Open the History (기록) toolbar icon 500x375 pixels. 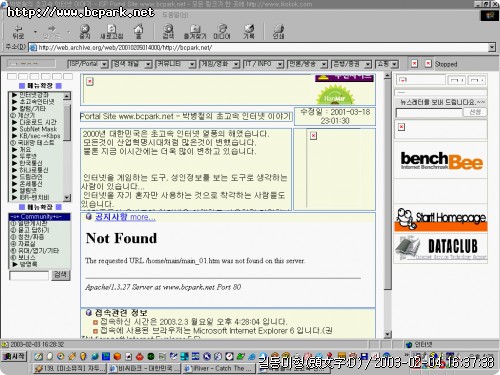pos(249,31)
